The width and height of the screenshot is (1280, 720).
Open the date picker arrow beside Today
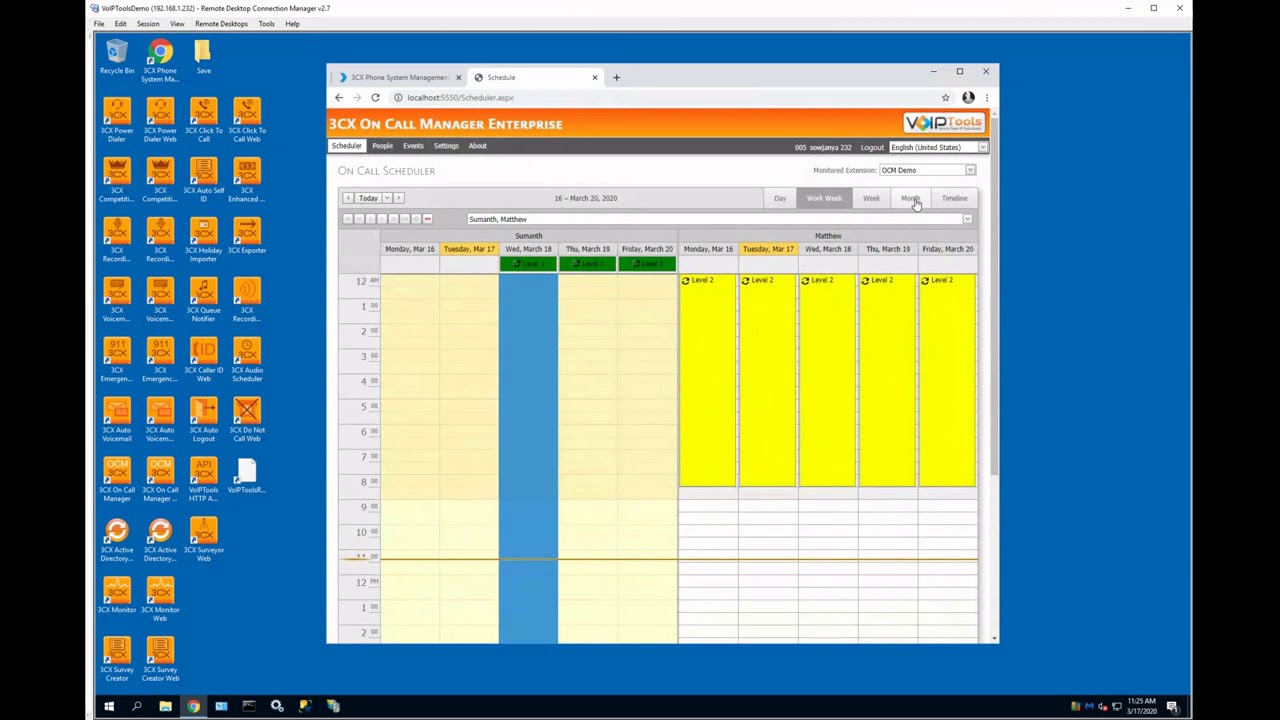coord(387,198)
